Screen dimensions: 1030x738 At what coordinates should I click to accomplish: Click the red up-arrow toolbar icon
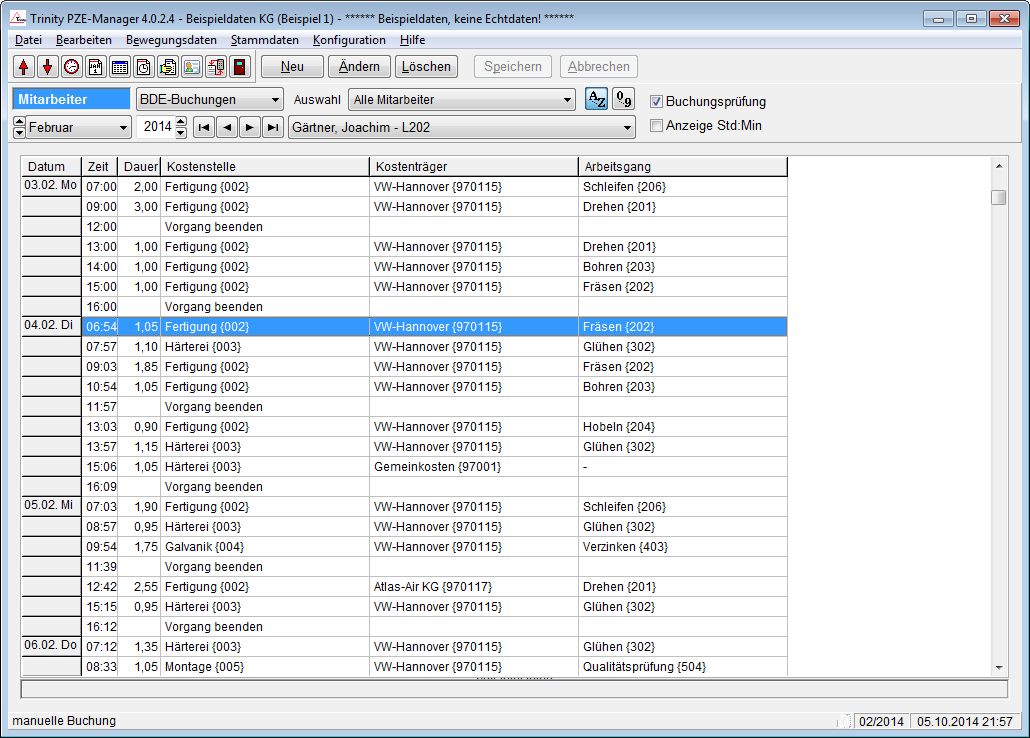coord(23,67)
